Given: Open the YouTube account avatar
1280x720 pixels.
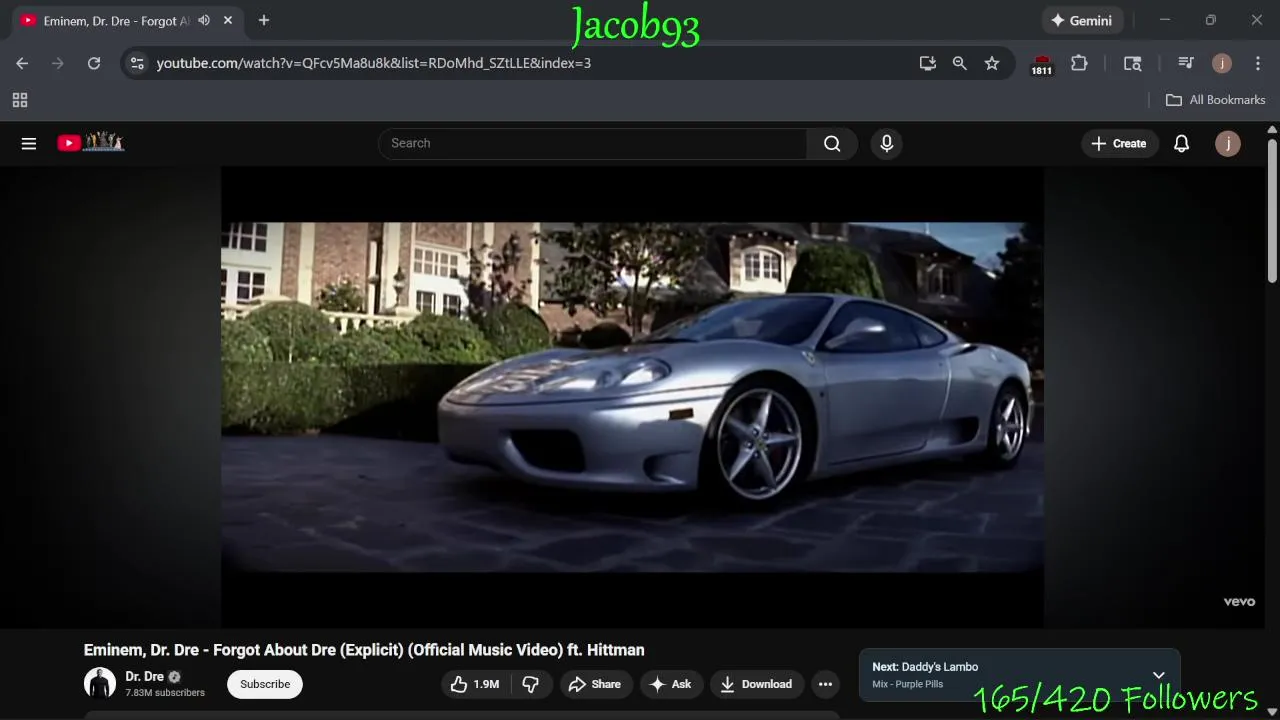Looking at the screenshot, I should [x=1228, y=143].
